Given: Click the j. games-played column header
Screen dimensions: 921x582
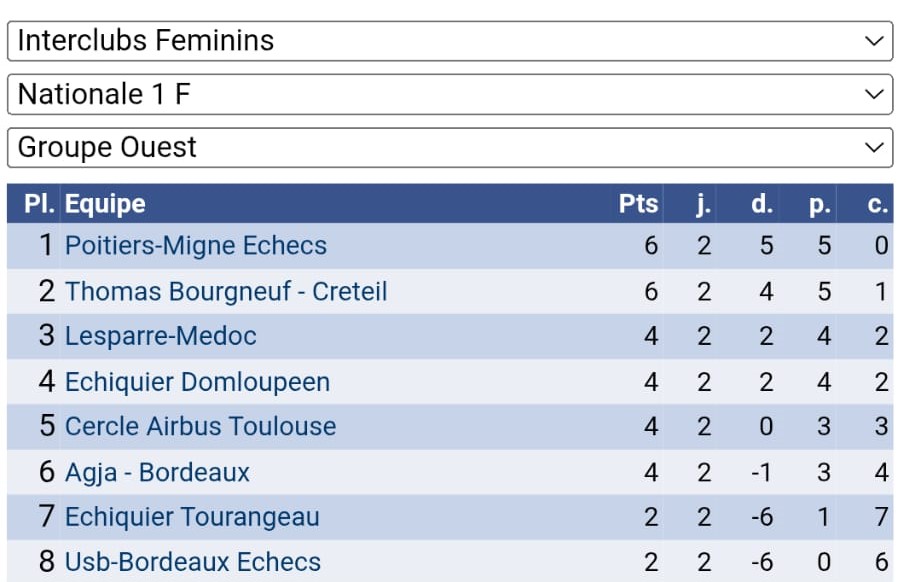Looking at the screenshot, I should click(x=703, y=204).
